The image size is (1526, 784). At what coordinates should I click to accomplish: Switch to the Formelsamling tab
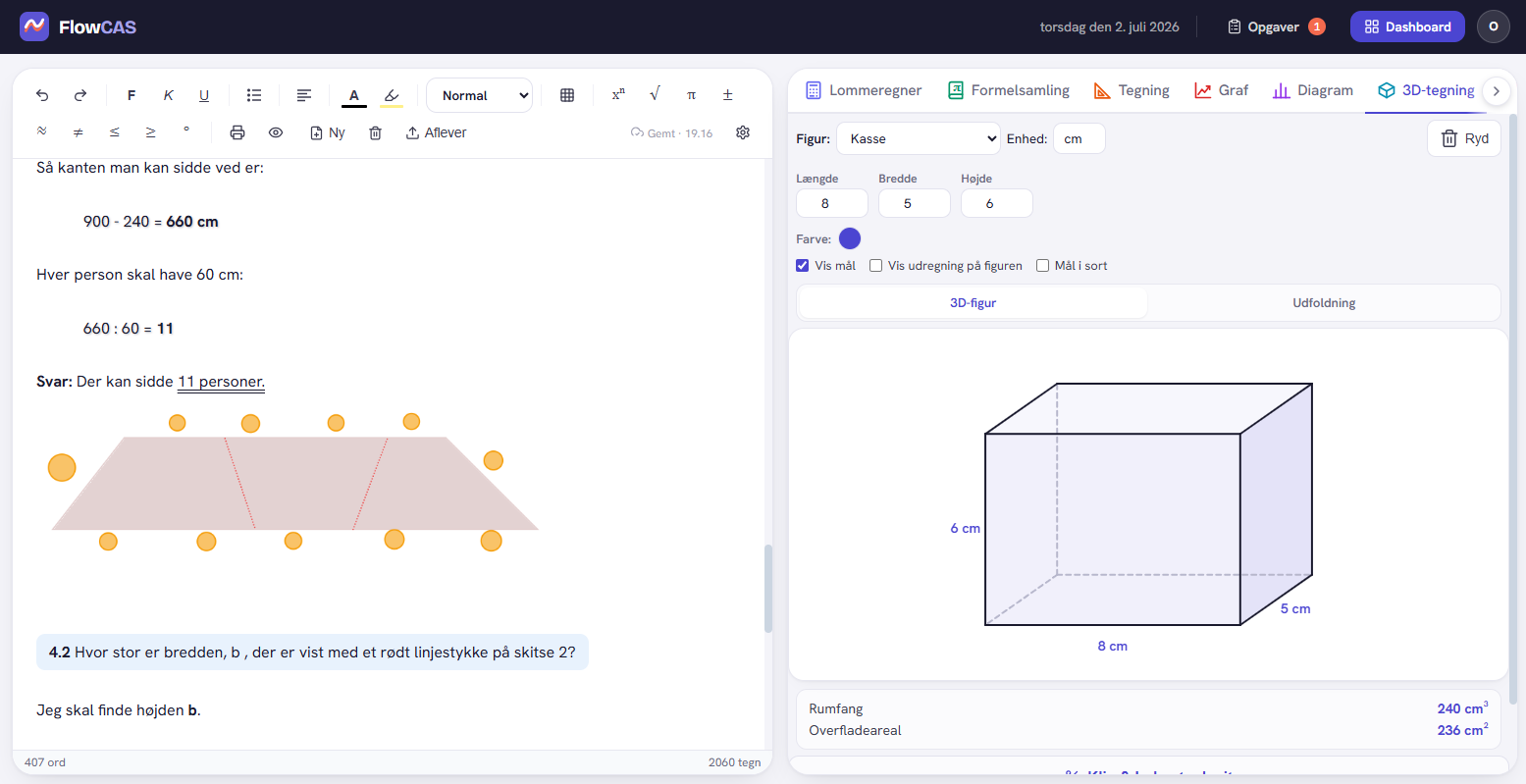click(1008, 90)
